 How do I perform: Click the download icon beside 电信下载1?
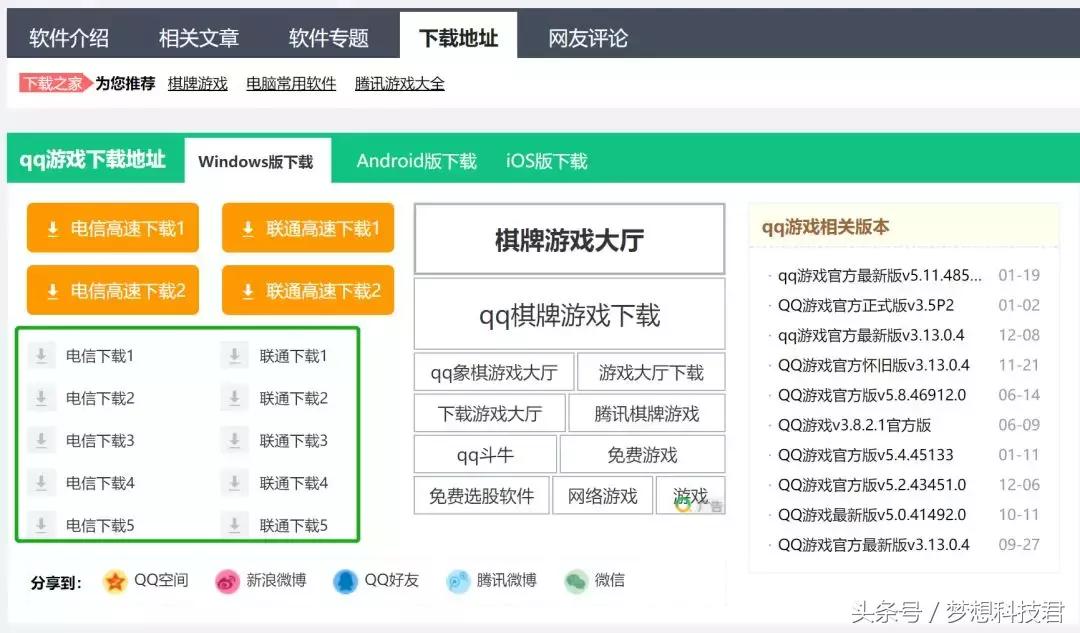pyautogui.click(x=41, y=355)
